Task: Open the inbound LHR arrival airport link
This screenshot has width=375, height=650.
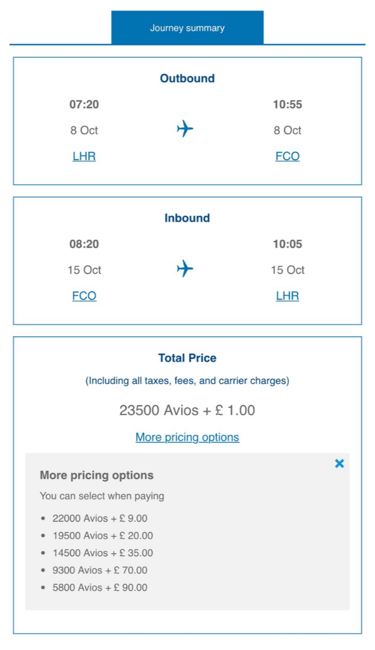Action: (x=288, y=296)
